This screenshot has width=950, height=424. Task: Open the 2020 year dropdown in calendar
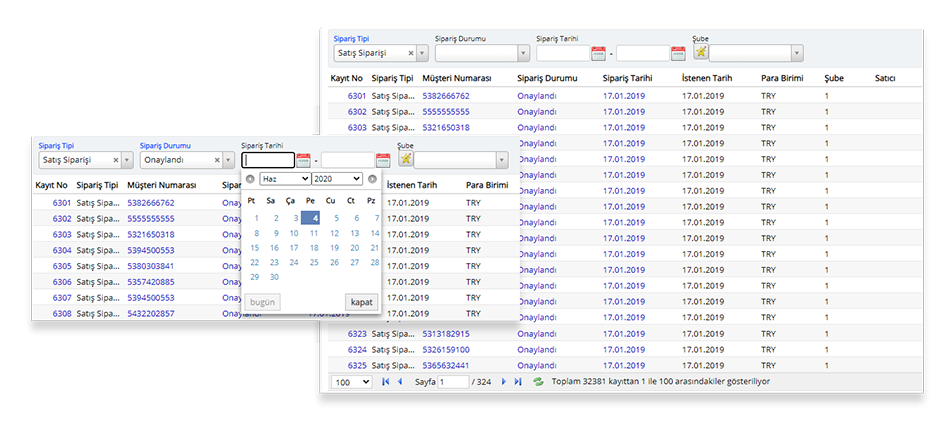click(336, 178)
